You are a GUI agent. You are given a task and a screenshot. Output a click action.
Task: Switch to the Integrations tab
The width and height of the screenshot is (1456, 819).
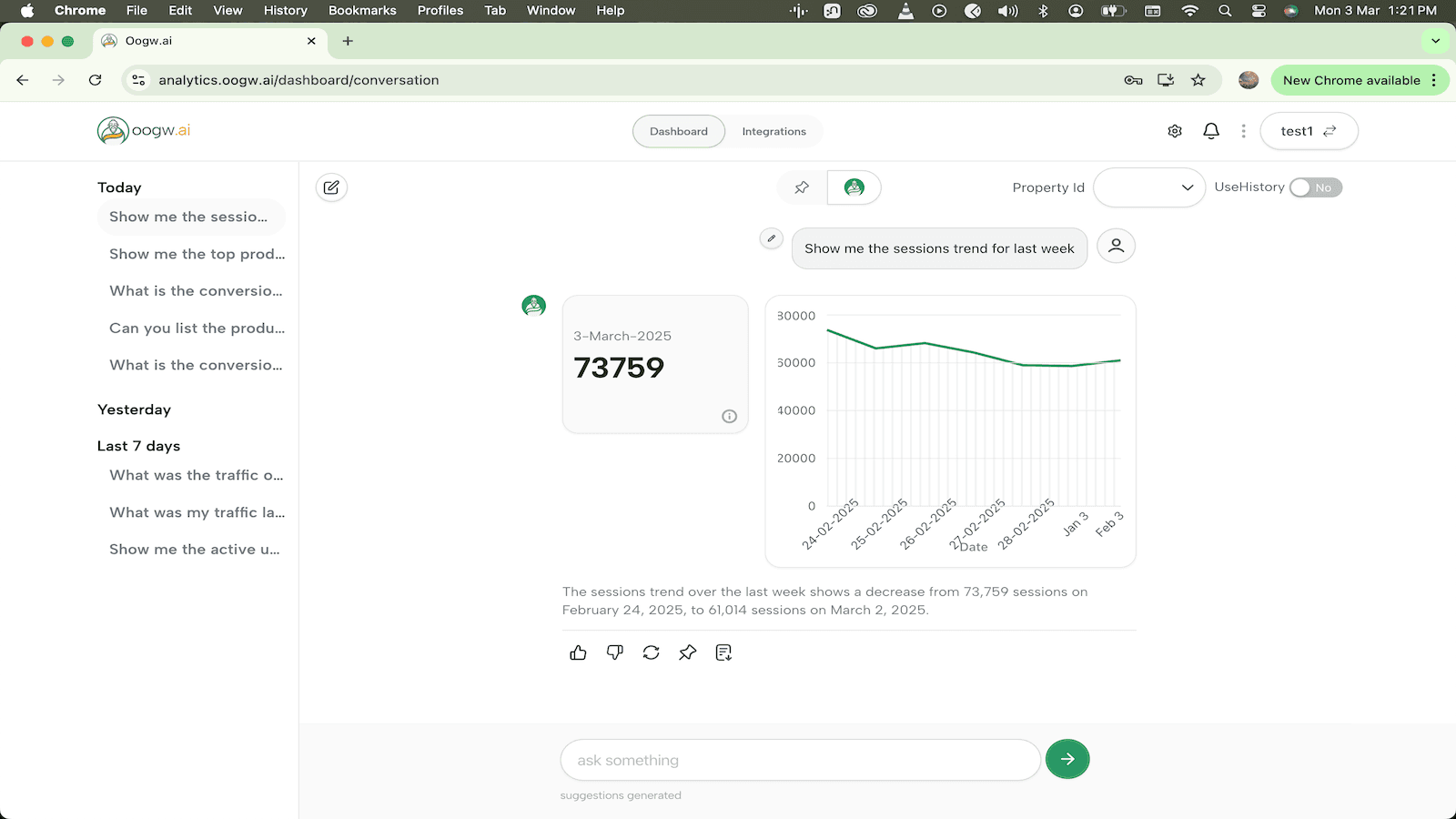point(773,131)
